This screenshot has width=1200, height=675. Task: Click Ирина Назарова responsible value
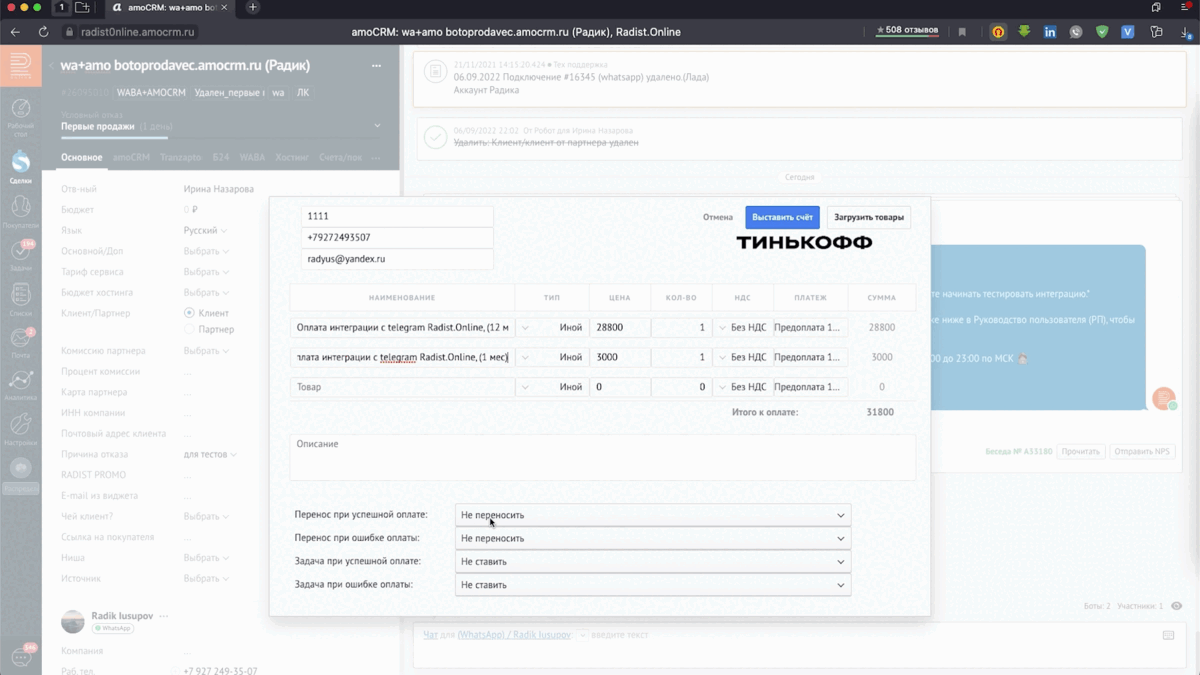[x=219, y=189]
